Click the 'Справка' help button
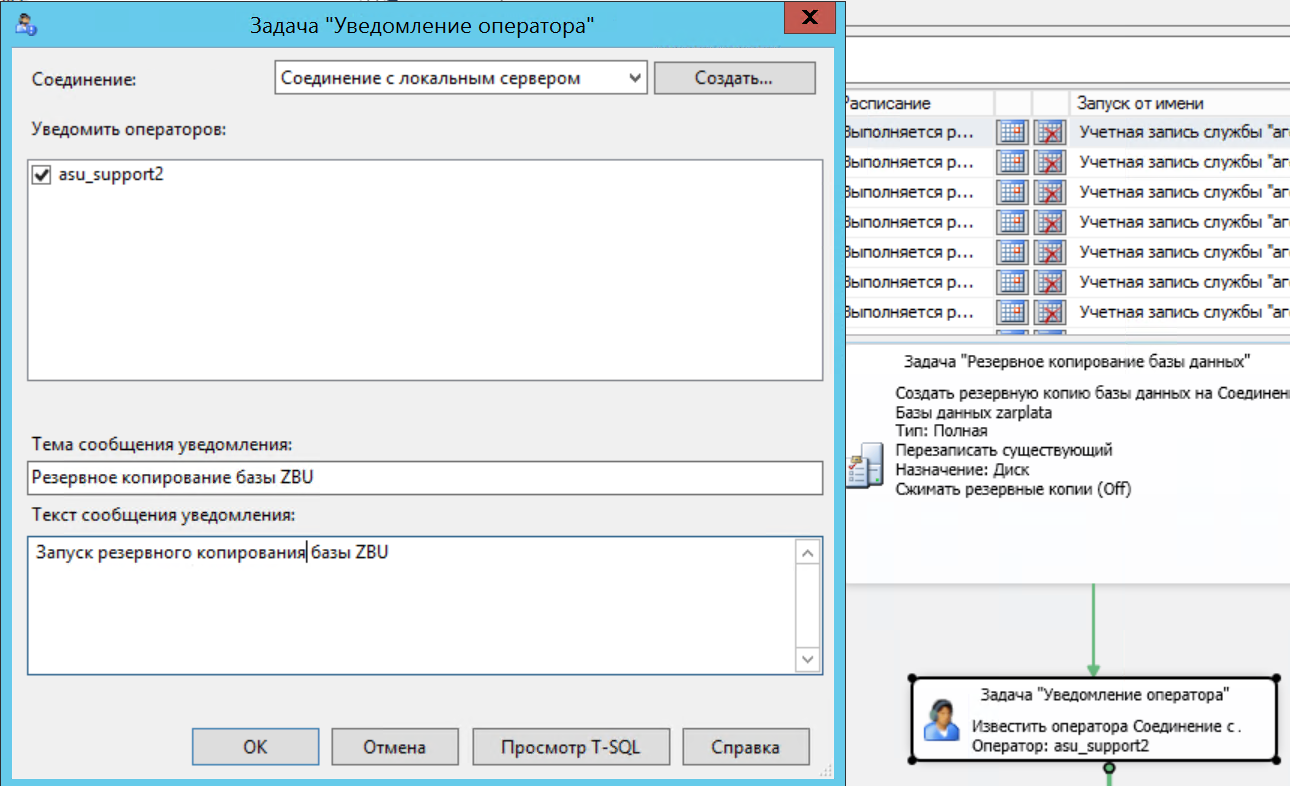1290x786 pixels. (x=745, y=747)
